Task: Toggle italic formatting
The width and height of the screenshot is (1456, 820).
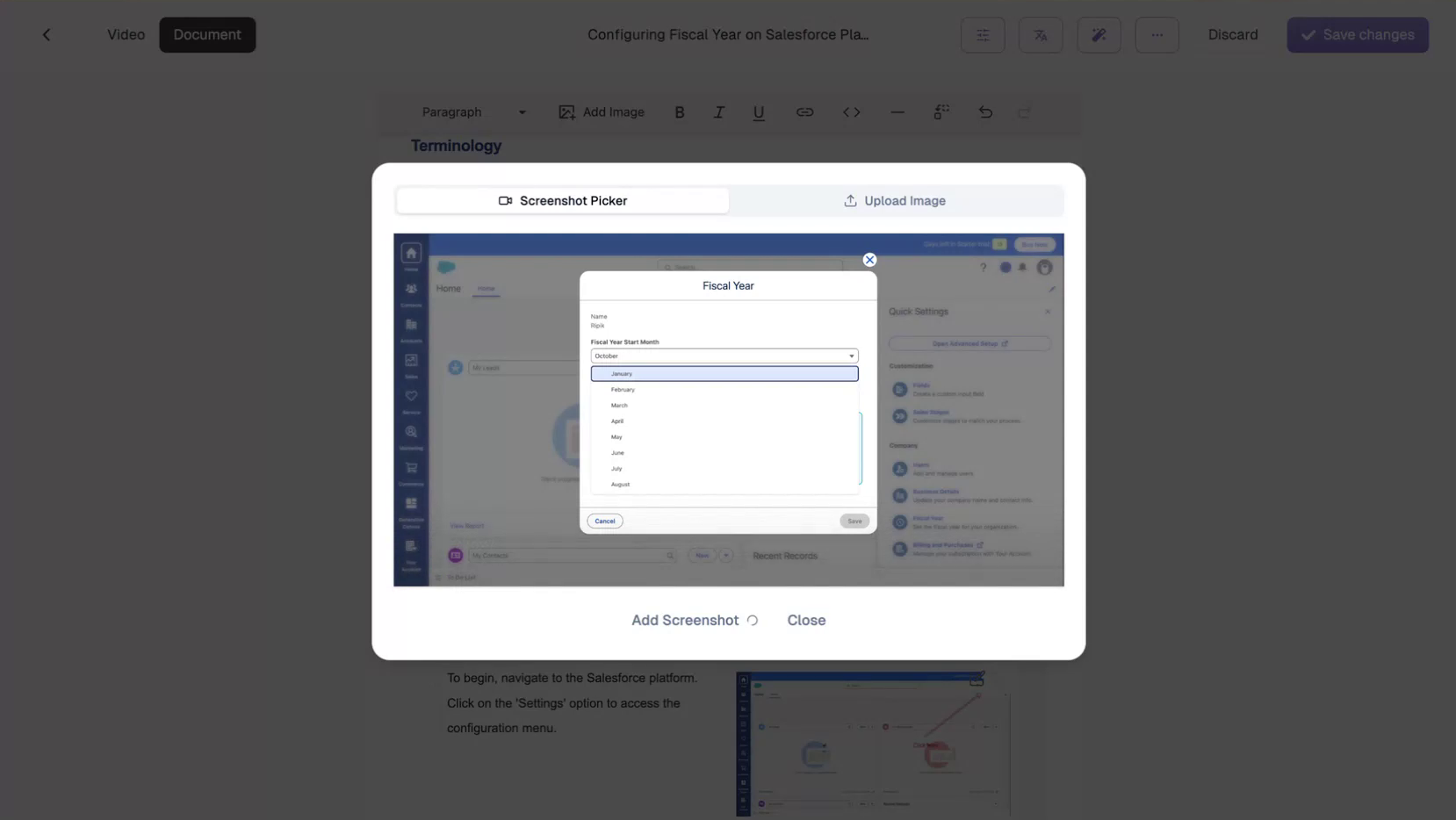Action: pyautogui.click(x=718, y=112)
